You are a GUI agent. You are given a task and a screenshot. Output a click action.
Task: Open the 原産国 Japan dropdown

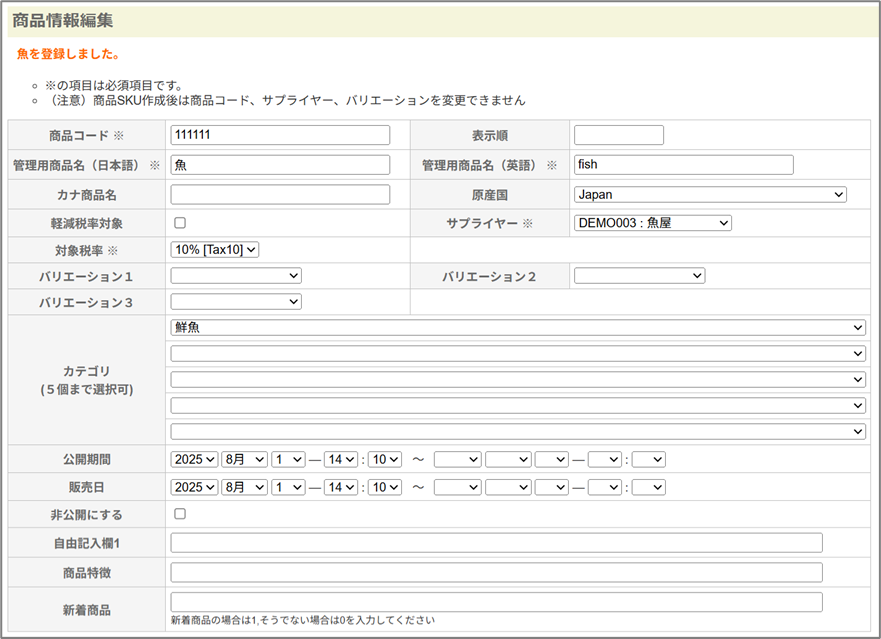pyautogui.click(x=710, y=195)
